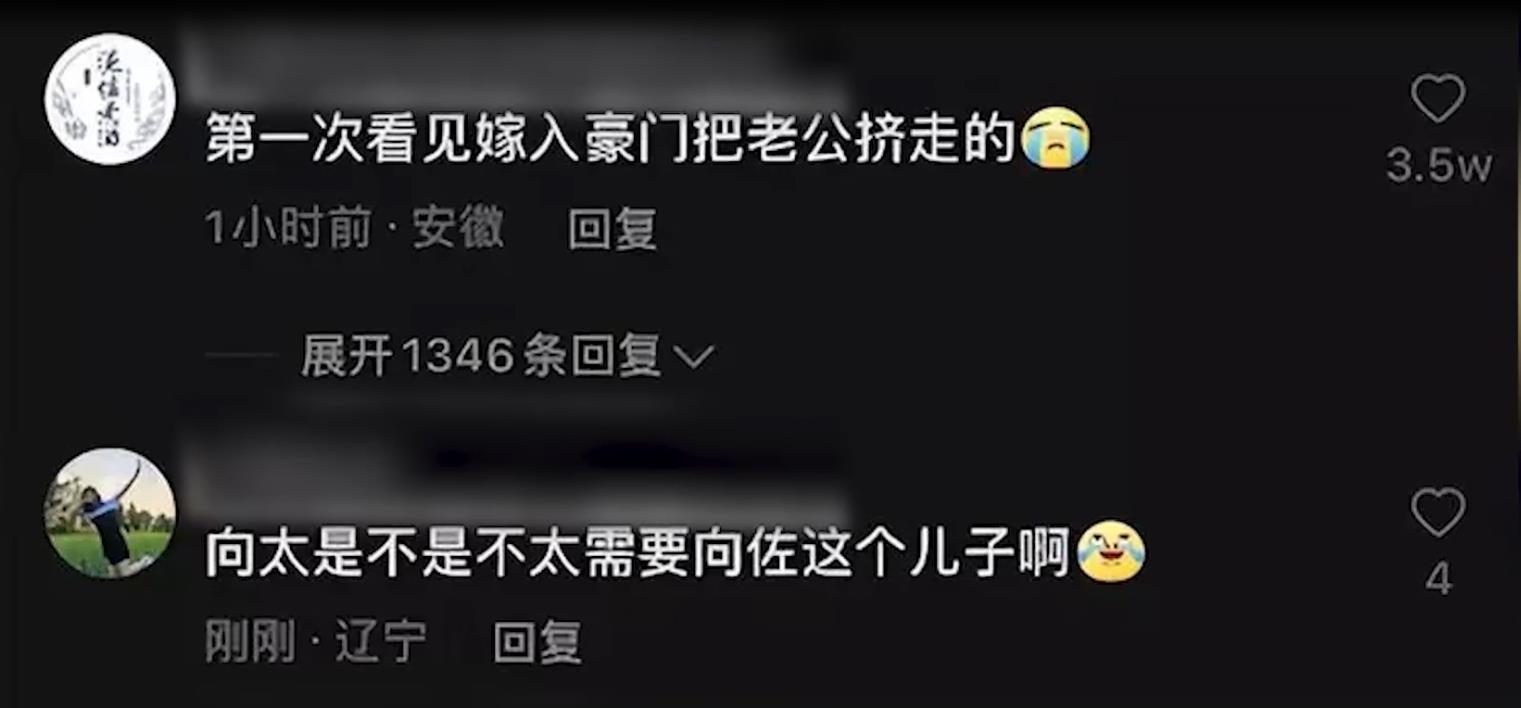Viewport: 1521px width, 708px height.
Task: Select the comment text 第一次看见嫁入豪门把老公挤走的
Action: point(612,138)
